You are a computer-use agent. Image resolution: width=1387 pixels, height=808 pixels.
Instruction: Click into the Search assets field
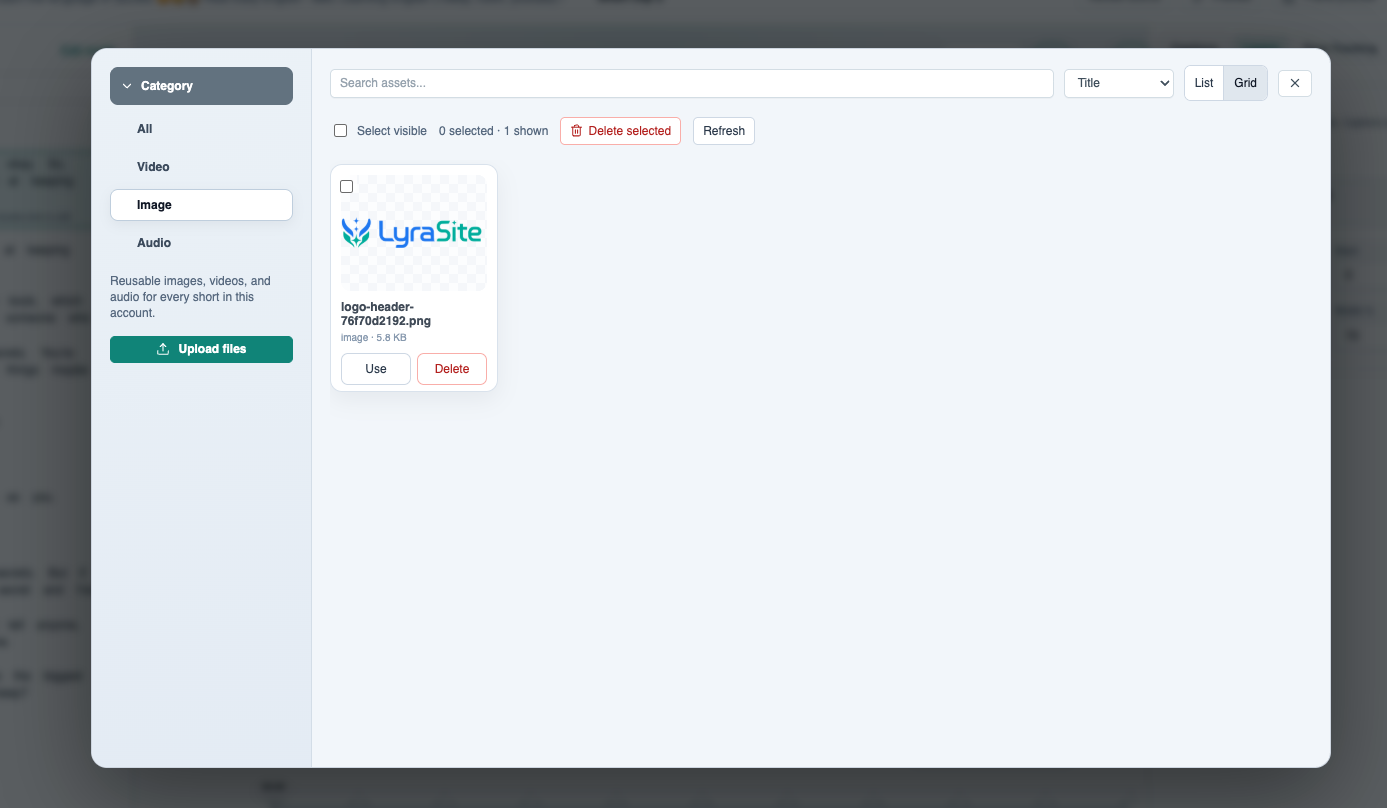point(692,83)
